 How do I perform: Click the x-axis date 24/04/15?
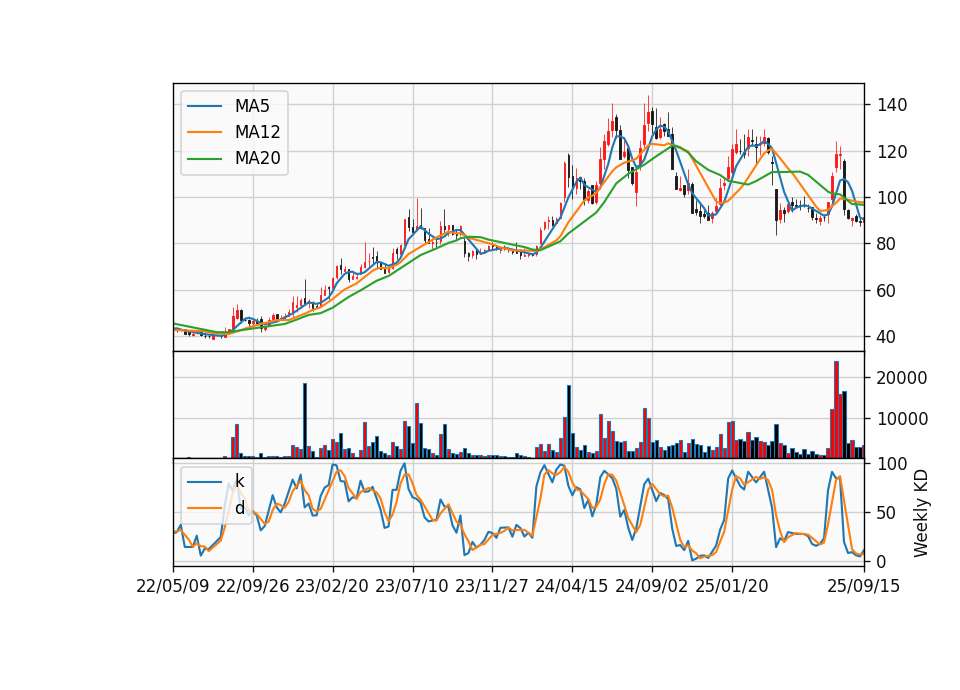pyautogui.click(x=572, y=586)
